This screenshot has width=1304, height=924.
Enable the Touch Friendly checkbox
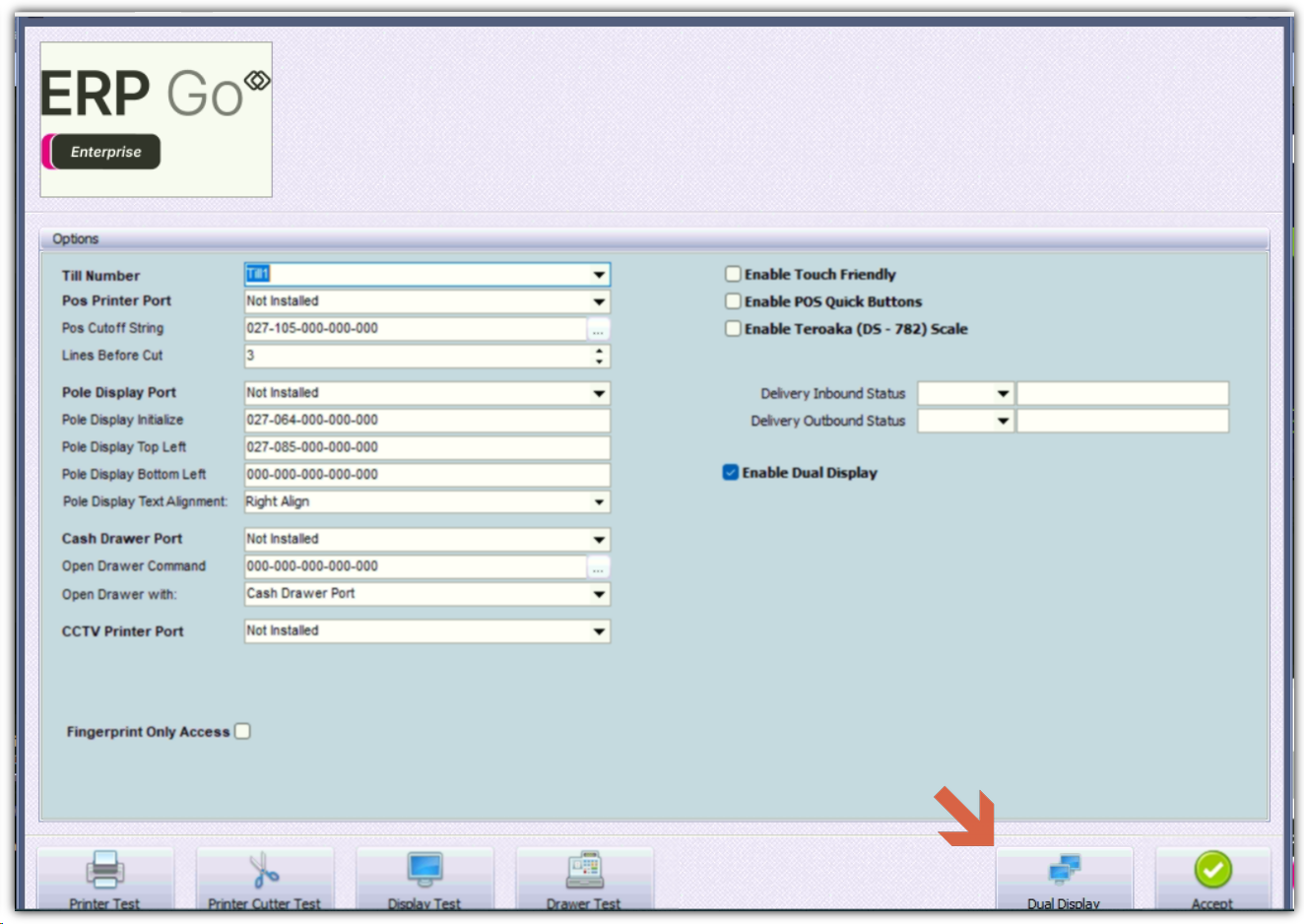click(733, 275)
